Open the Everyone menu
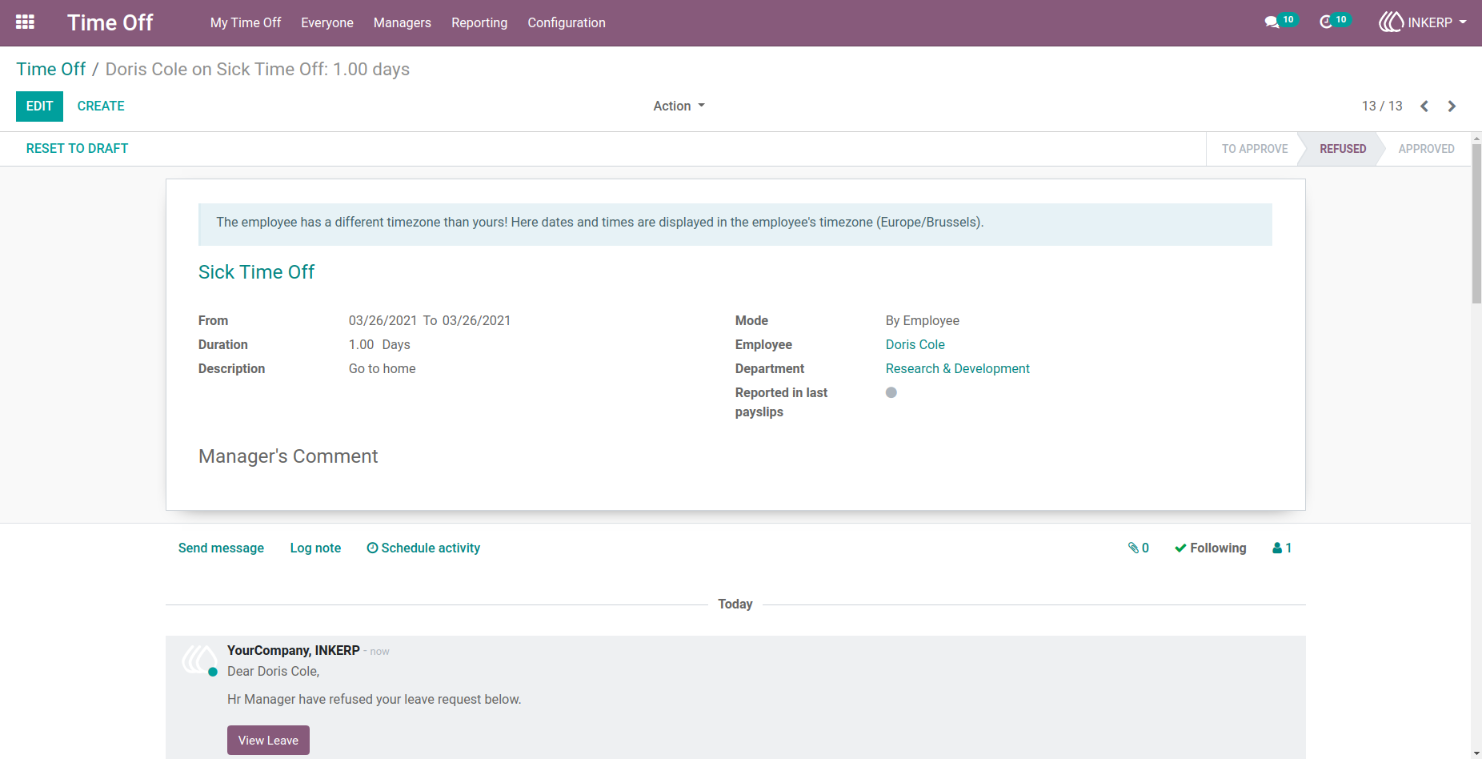The image size is (1482, 759). coord(327,22)
